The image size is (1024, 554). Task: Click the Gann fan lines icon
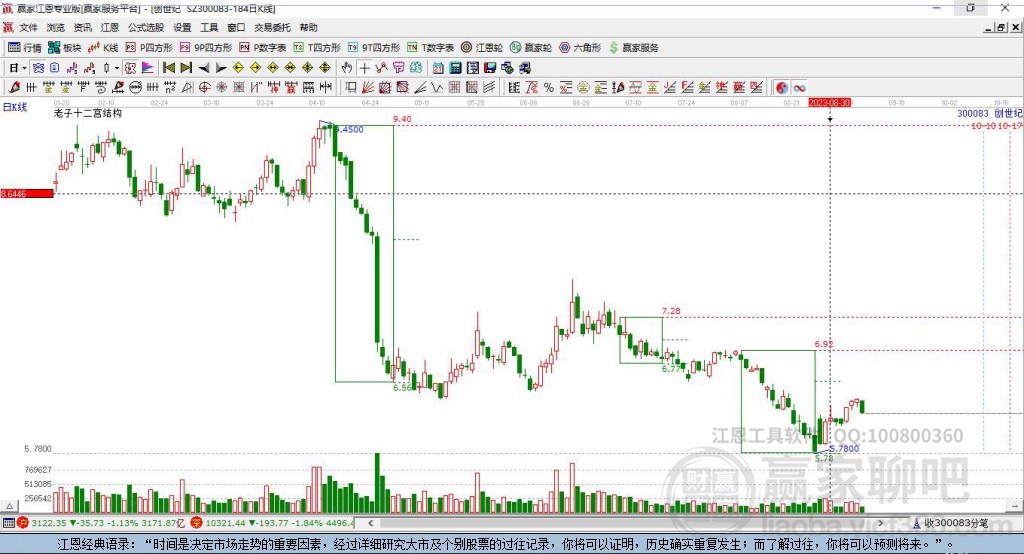point(368,88)
